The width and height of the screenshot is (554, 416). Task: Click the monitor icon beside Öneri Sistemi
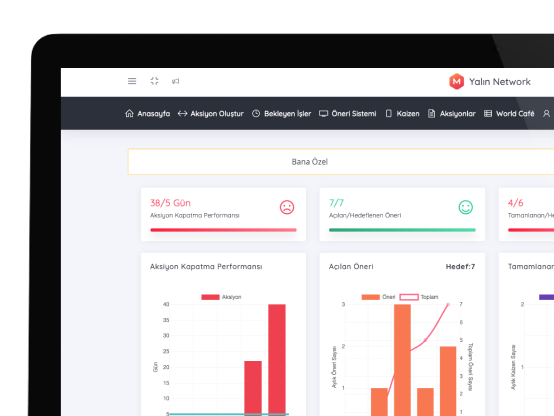click(323, 113)
